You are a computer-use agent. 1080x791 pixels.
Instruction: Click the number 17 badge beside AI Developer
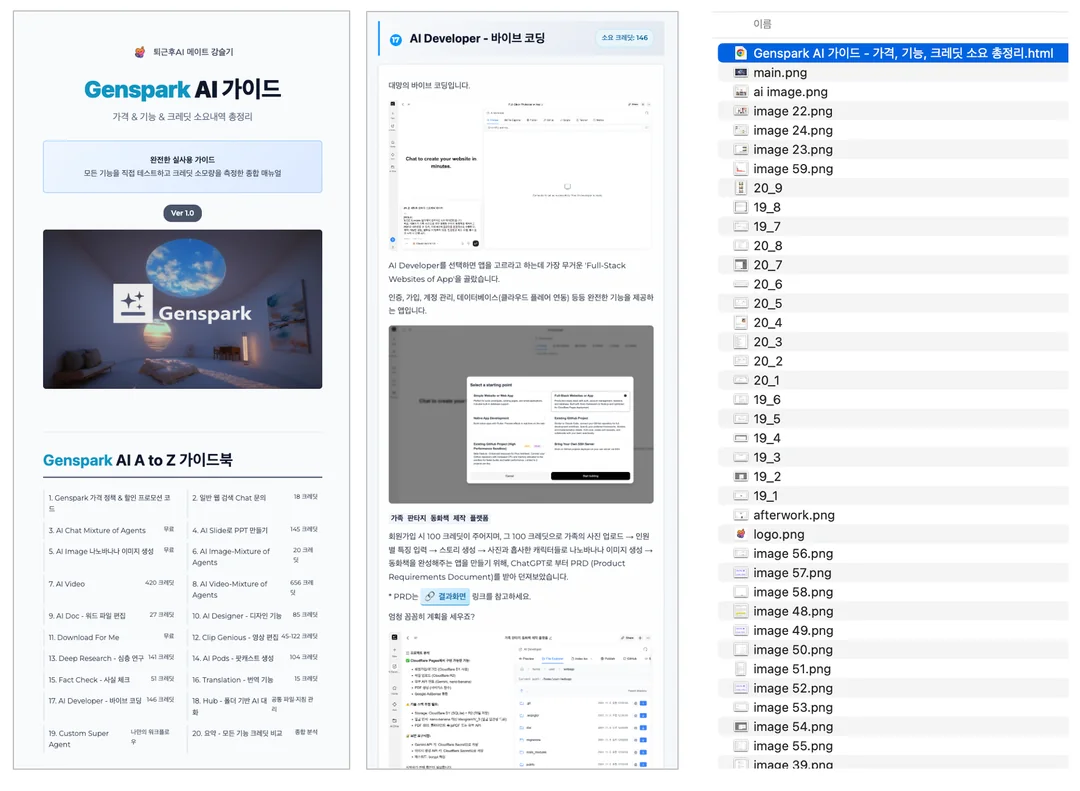pyautogui.click(x=396, y=39)
